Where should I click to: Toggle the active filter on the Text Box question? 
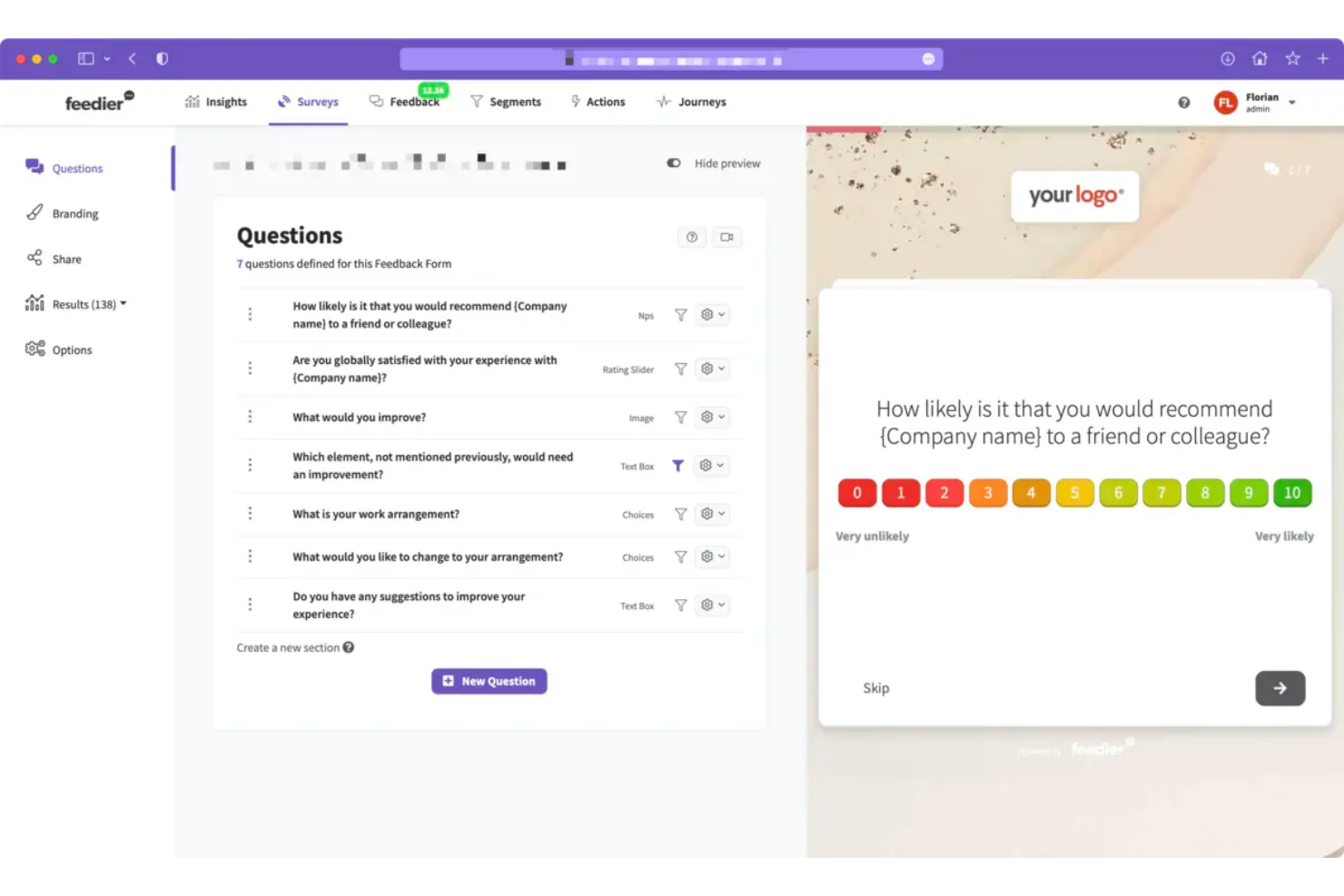coord(677,465)
